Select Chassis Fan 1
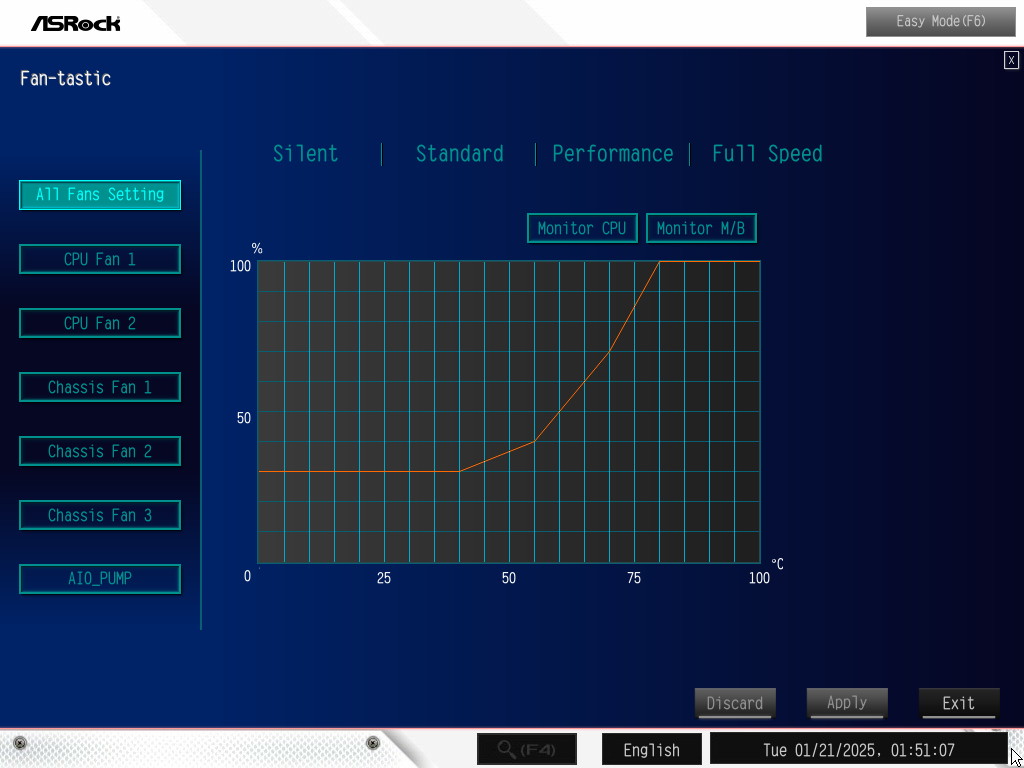The width and height of the screenshot is (1024, 768). 100,387
